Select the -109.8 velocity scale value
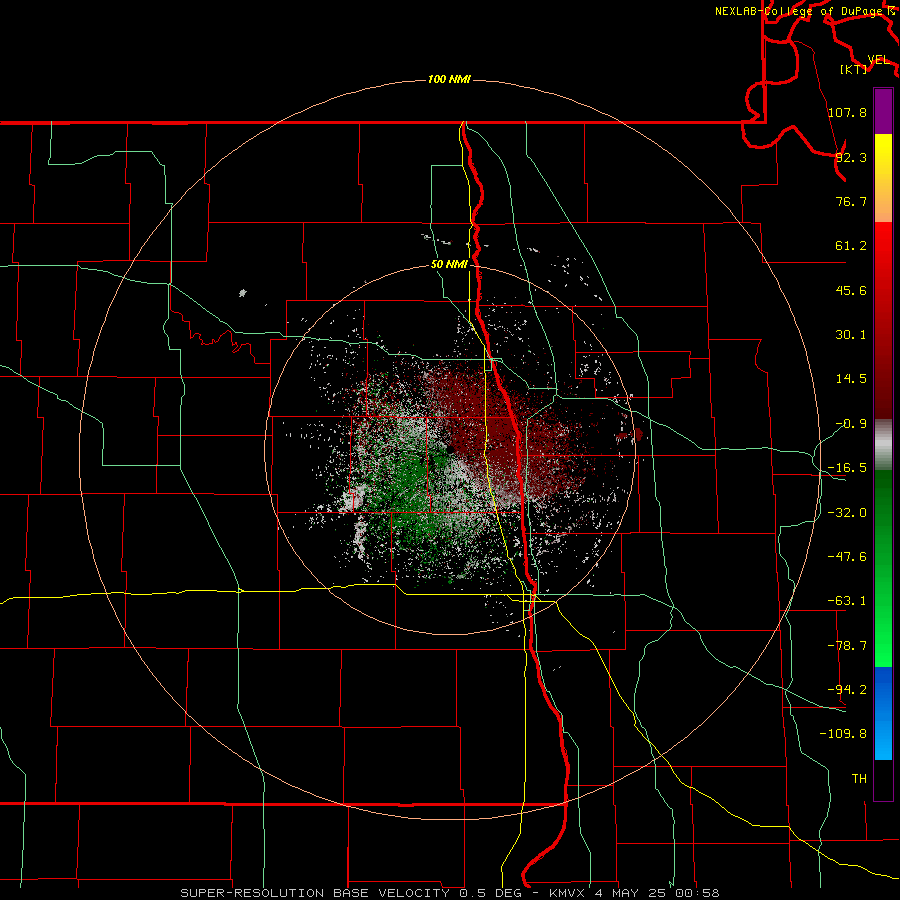The height and width of the screenshot is (900, 900). tap(843, 734)
